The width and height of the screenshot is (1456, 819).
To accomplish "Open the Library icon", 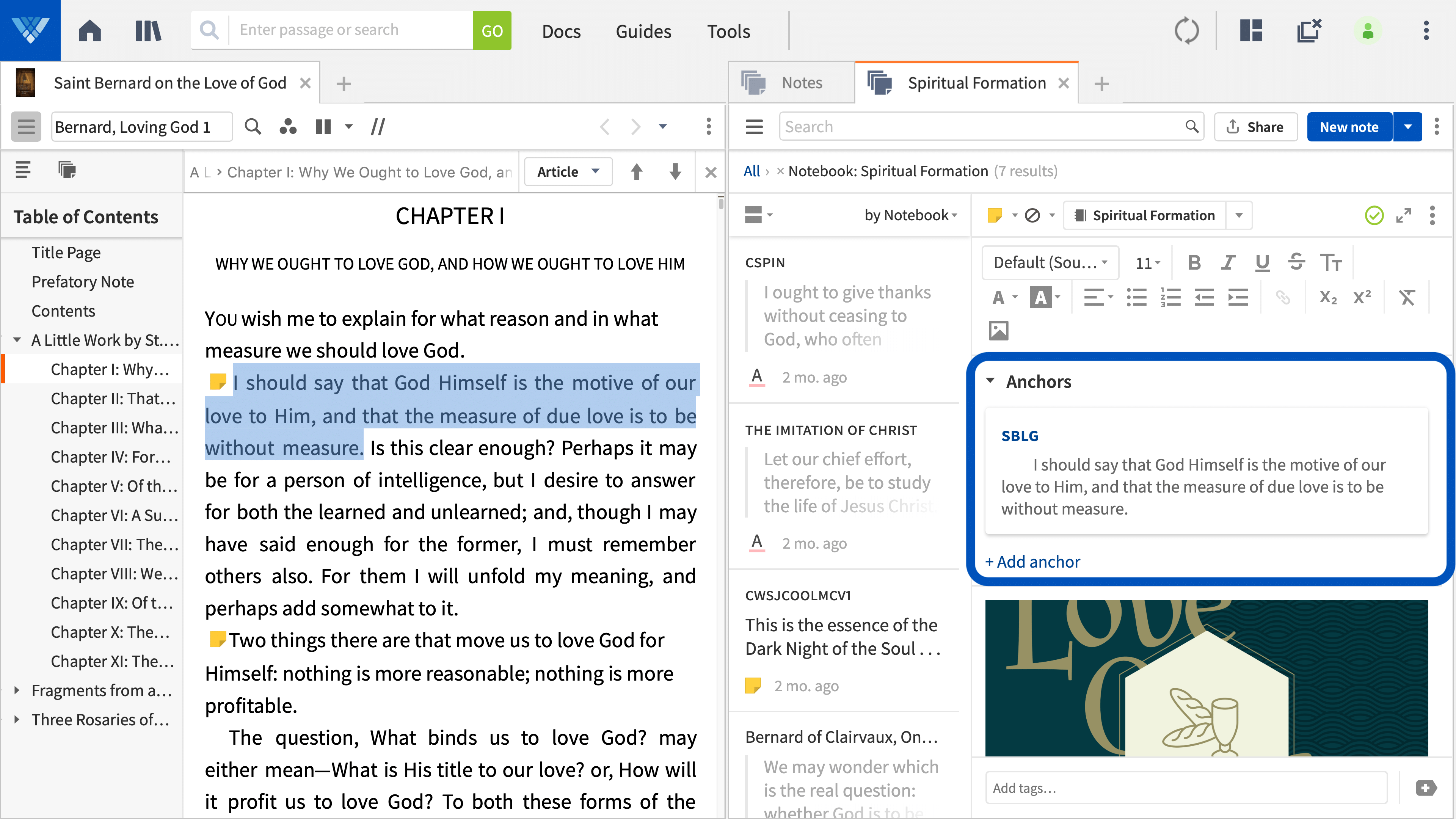I will 149,30.
